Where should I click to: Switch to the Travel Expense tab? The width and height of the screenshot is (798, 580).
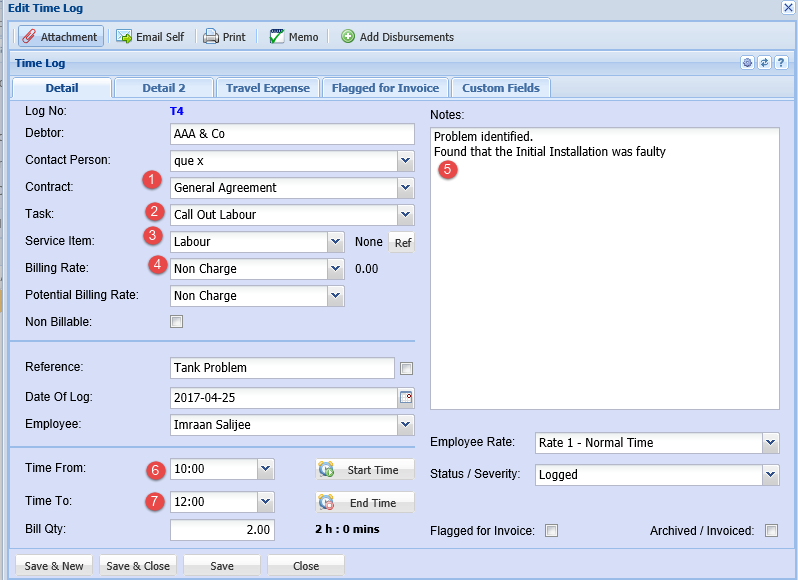pyautogui.click(x=267, y=88)
